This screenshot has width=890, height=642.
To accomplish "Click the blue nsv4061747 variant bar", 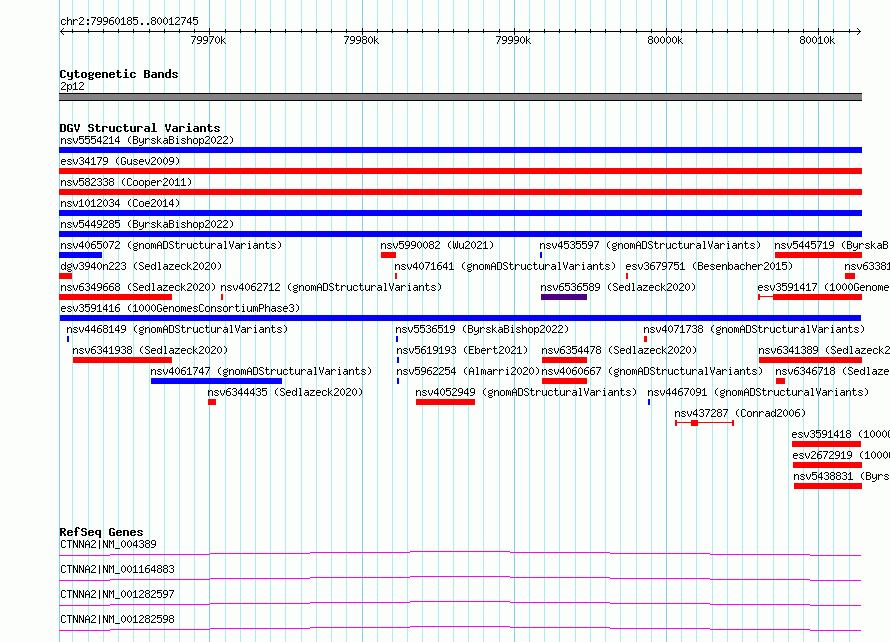I will pos(216,381).
